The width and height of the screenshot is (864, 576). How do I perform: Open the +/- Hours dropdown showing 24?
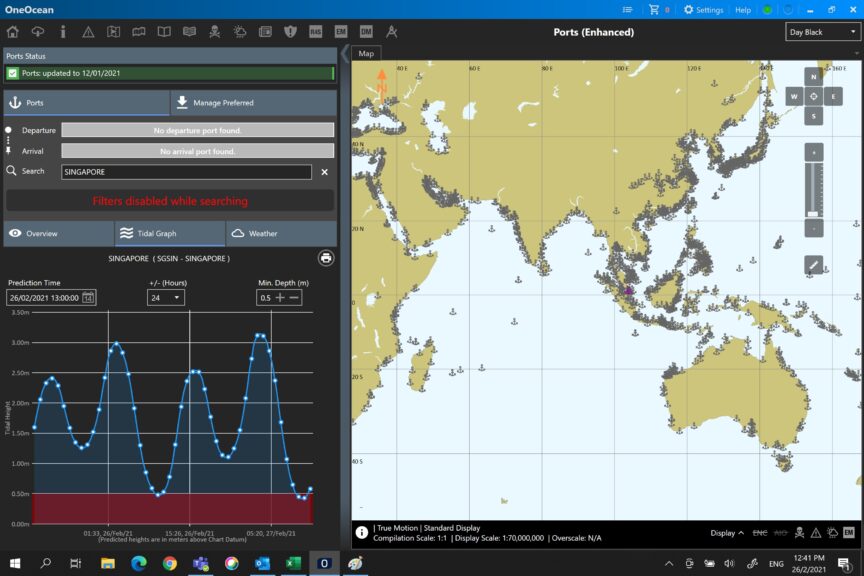[x=166, y=298]
